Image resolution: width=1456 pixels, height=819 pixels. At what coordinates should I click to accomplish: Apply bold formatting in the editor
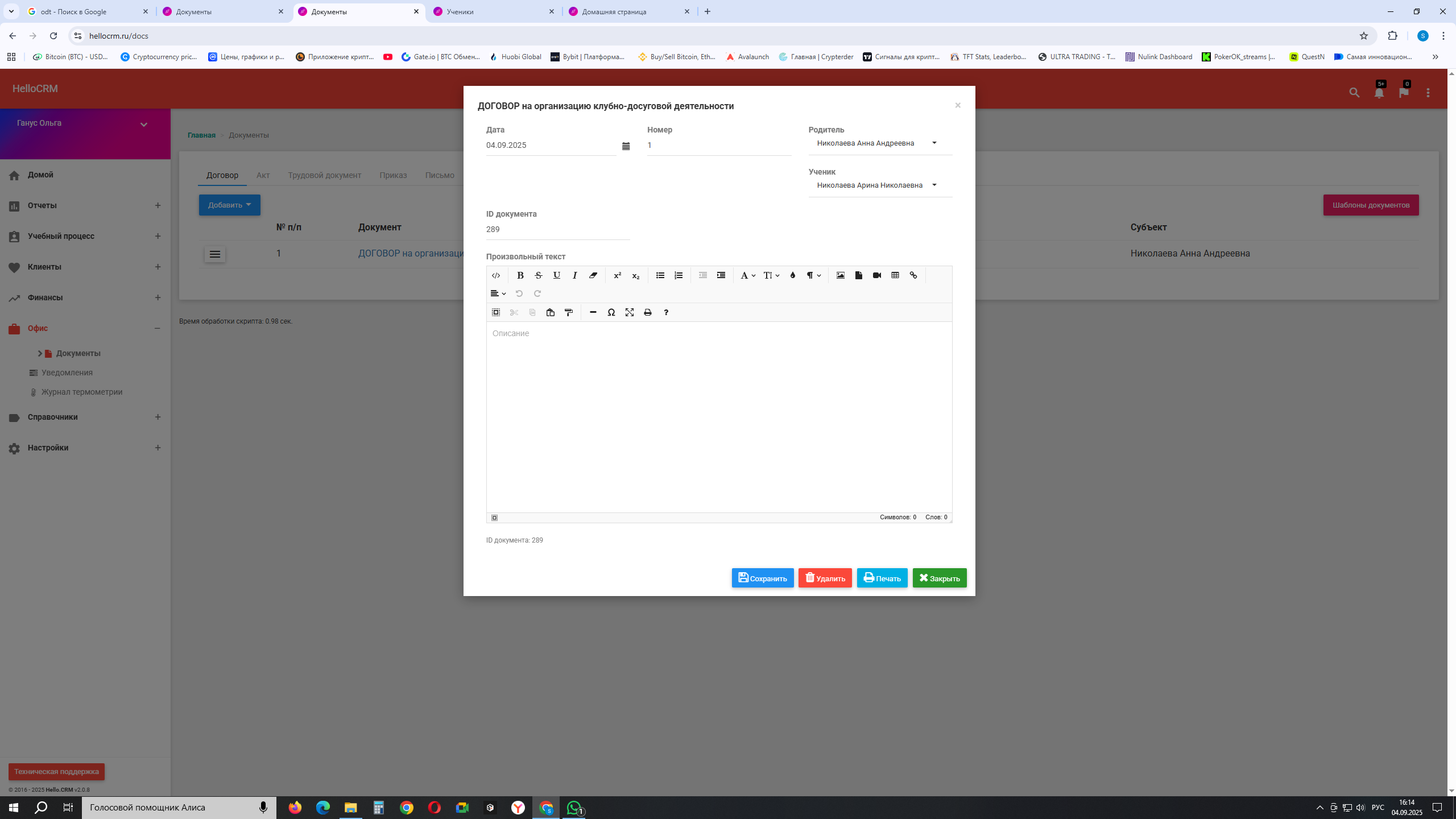point(520,275)
